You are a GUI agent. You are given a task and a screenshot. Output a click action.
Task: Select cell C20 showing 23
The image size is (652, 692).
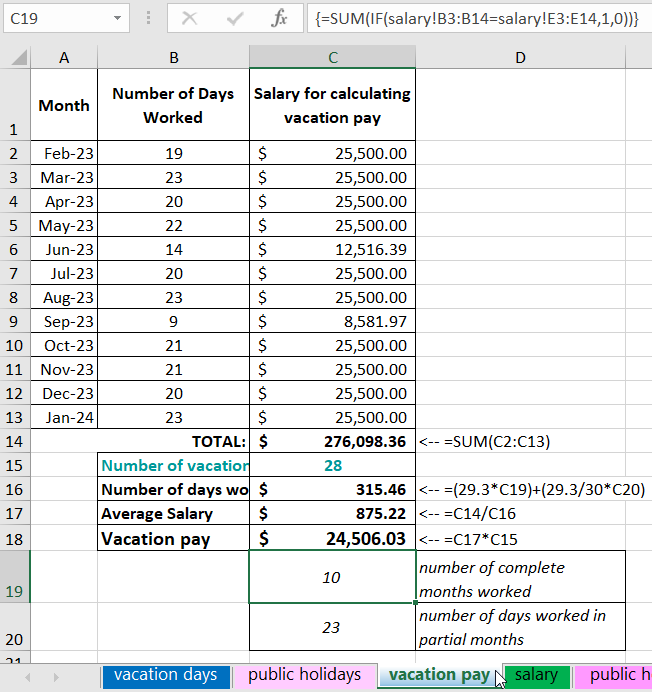(x=332, y=627)
